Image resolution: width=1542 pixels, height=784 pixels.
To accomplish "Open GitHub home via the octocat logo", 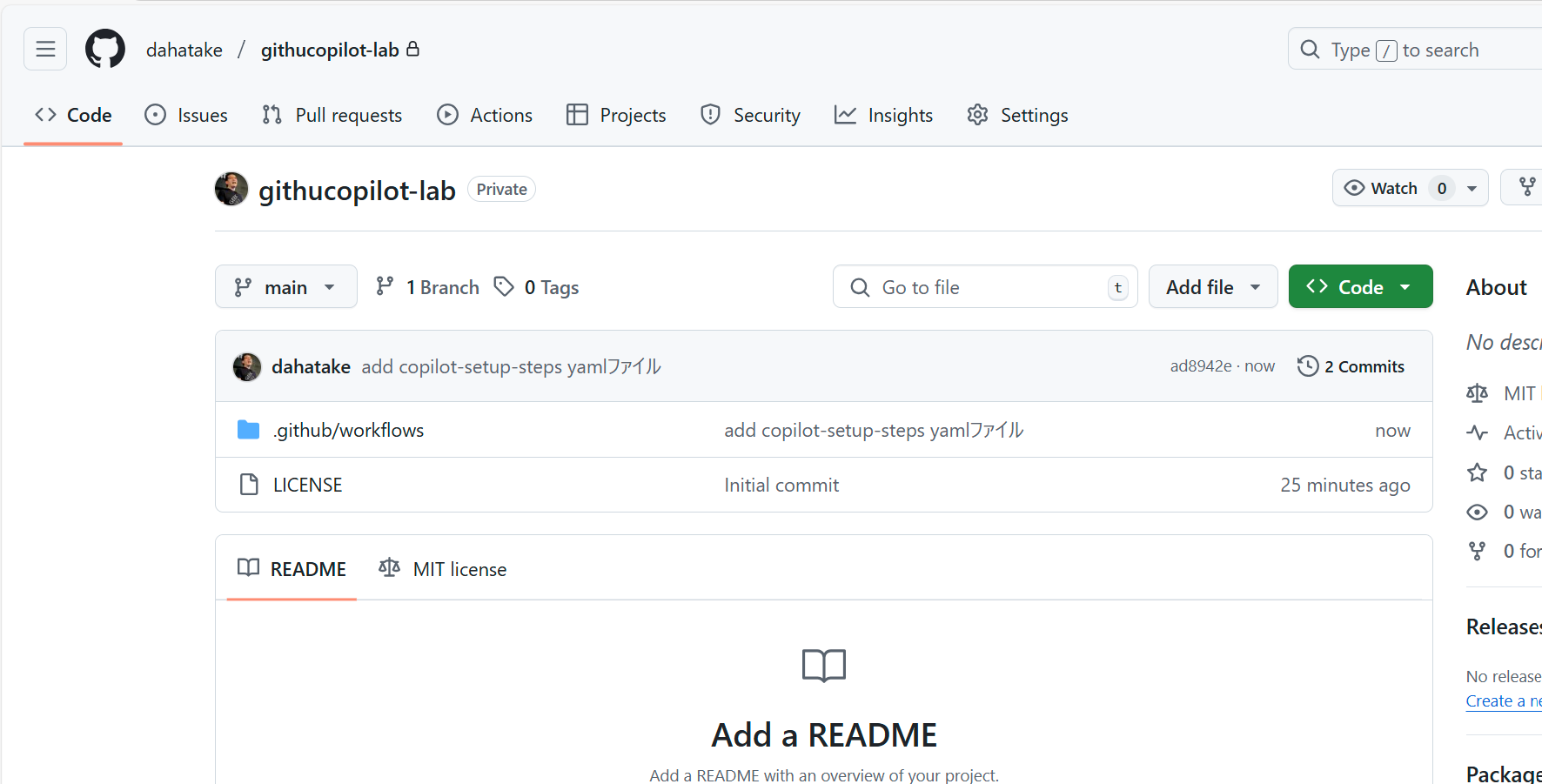I will (104, 49).
